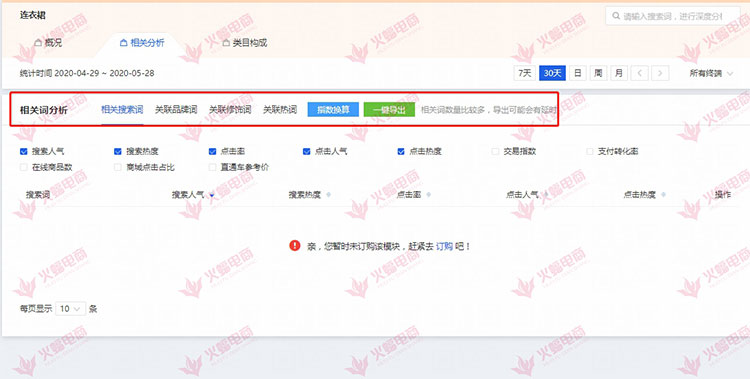Click the 搜索热度 column sort icon
This screenshot has width=750, height=379.
[328, 195]
